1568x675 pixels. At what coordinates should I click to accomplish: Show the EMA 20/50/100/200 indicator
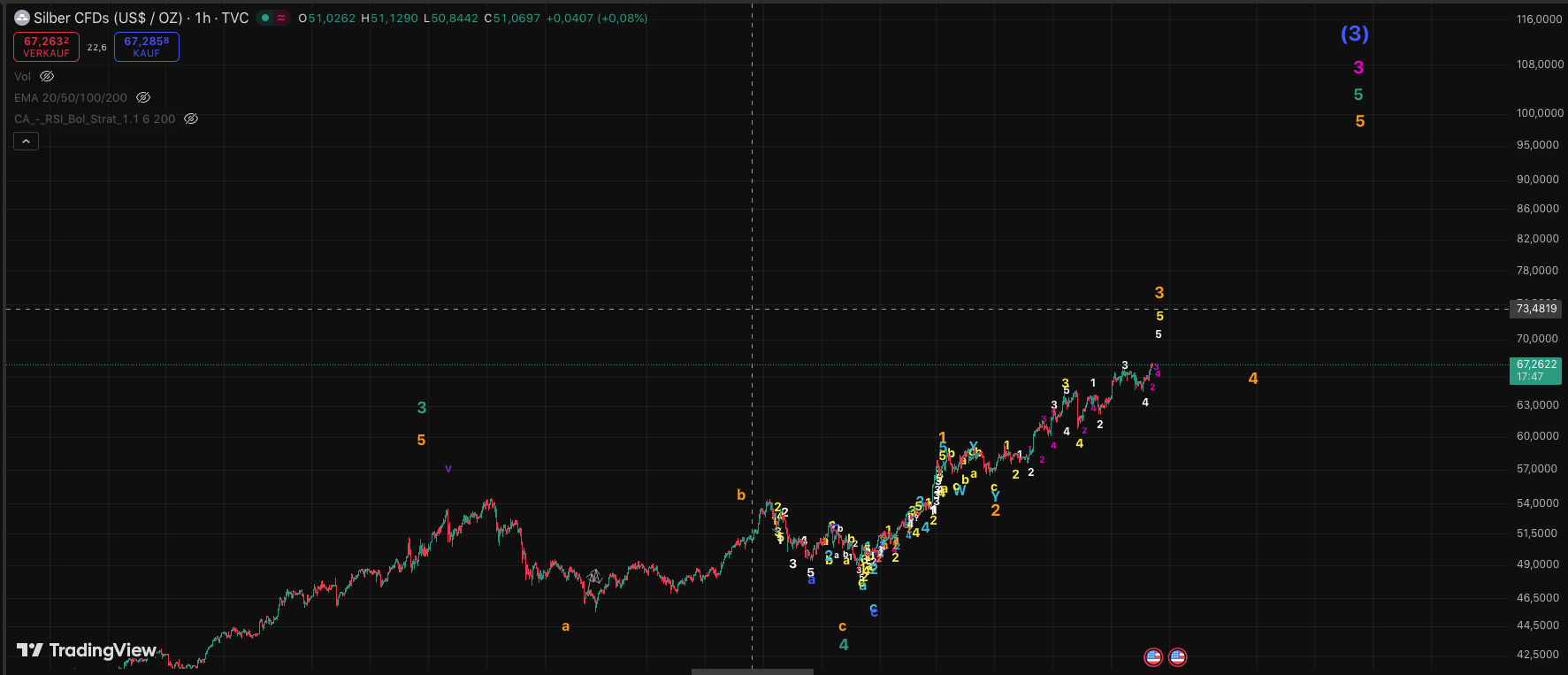click(x=143, y=98)
